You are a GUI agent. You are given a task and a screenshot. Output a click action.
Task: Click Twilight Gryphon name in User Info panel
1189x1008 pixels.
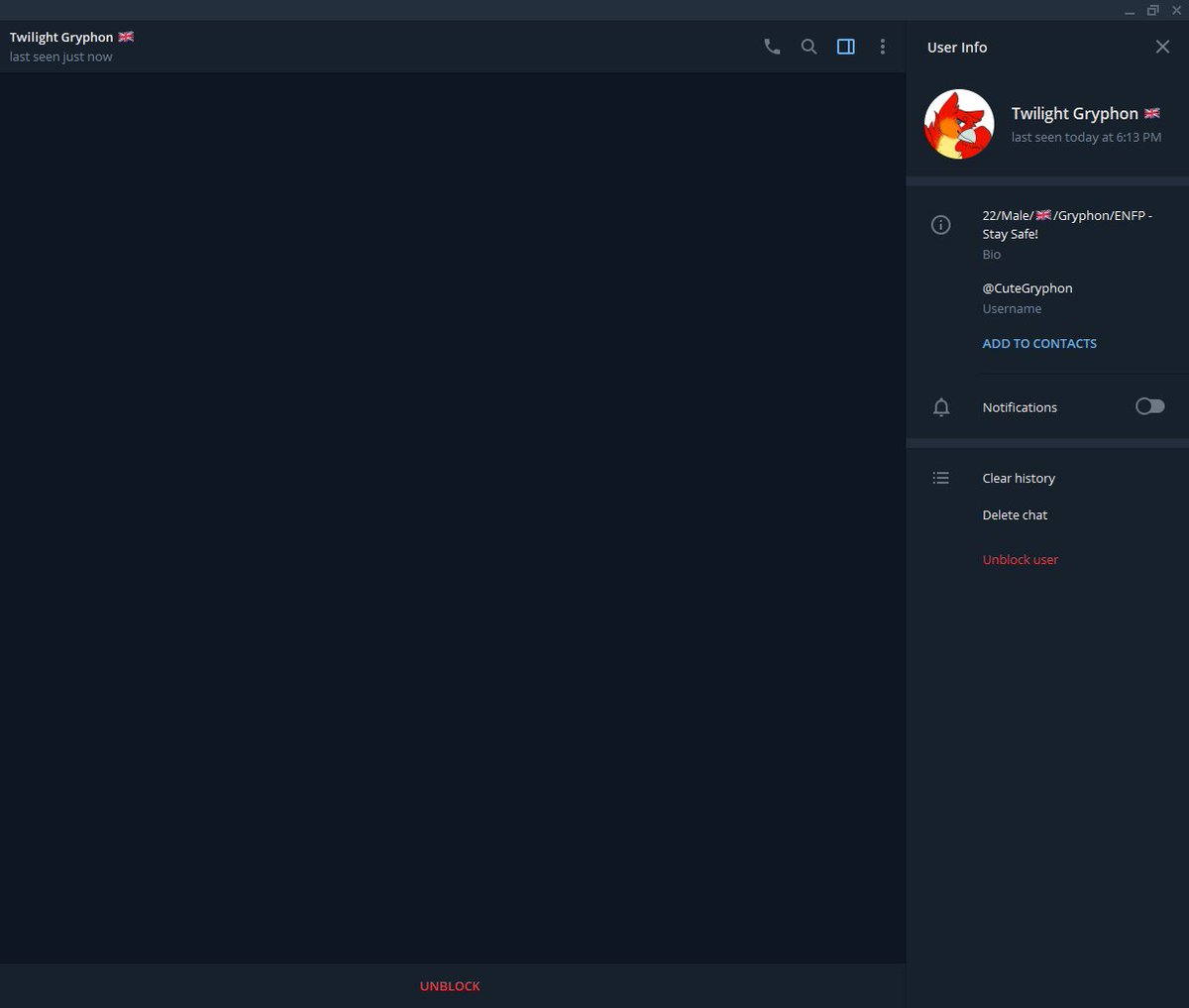(1085, 114)
